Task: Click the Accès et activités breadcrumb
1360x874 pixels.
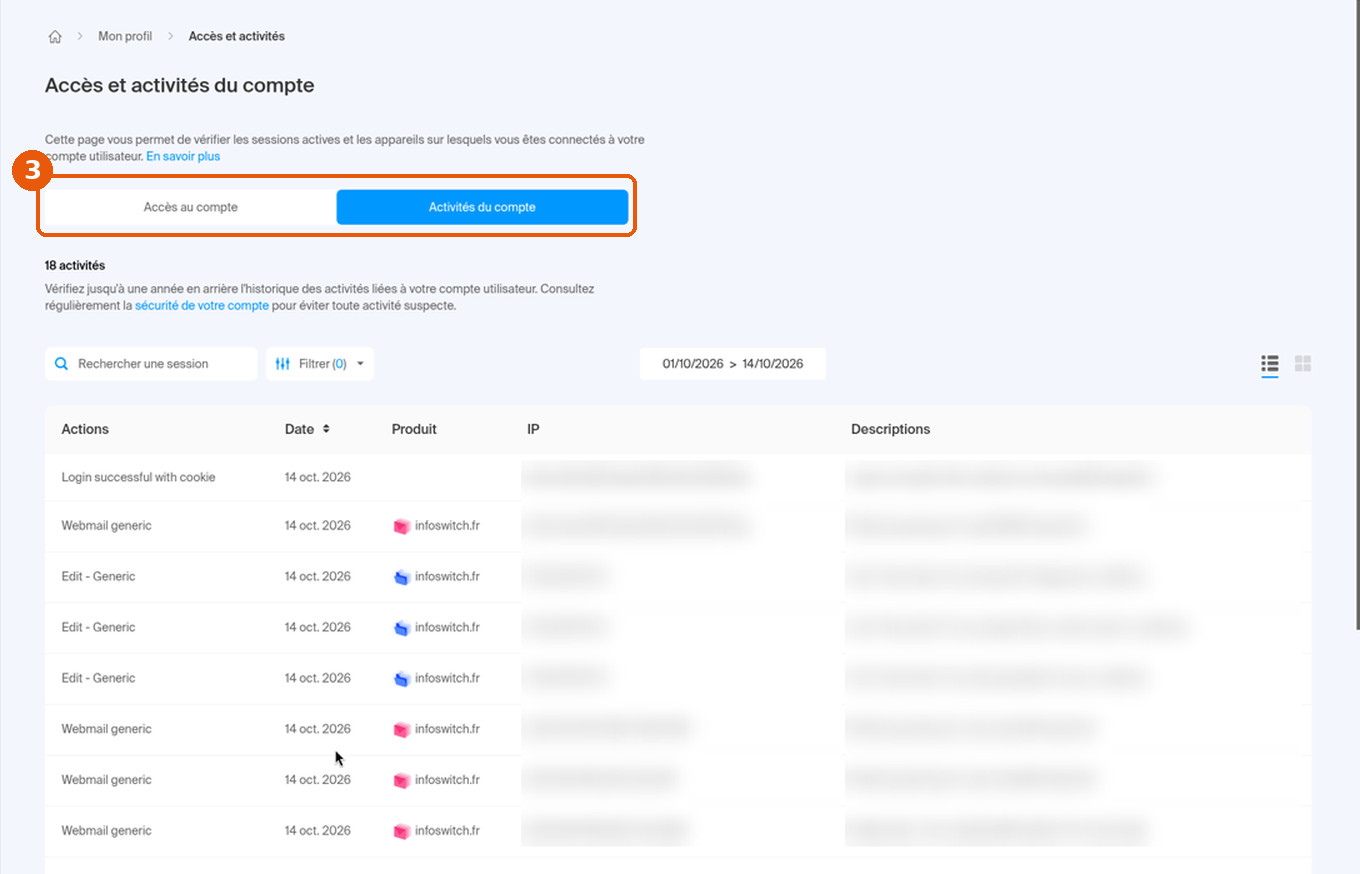Action: point(237,36)
